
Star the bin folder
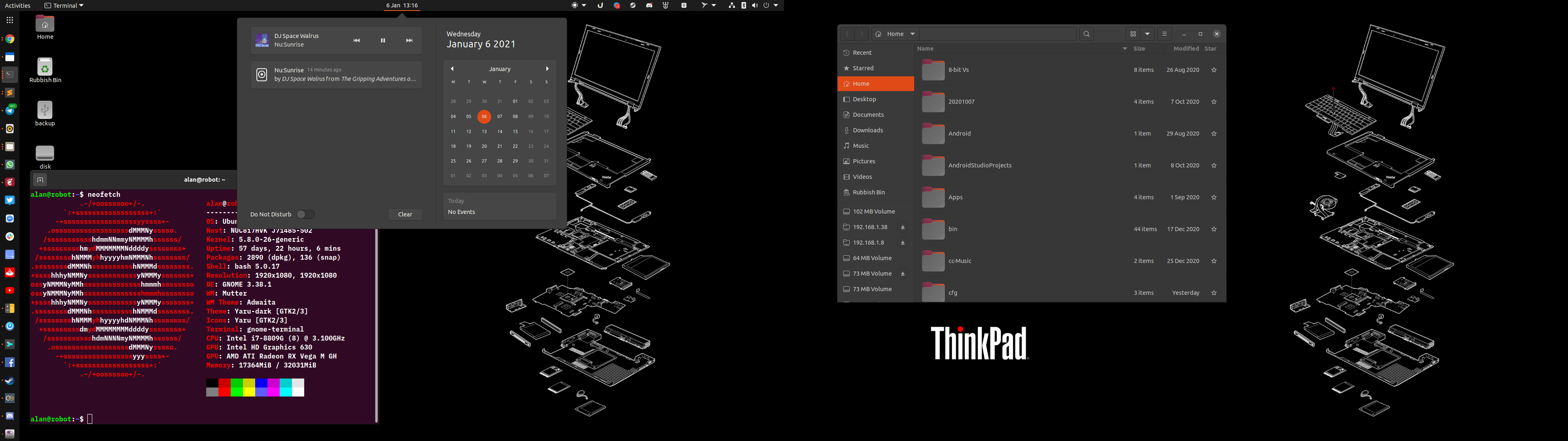[1214, 229]
